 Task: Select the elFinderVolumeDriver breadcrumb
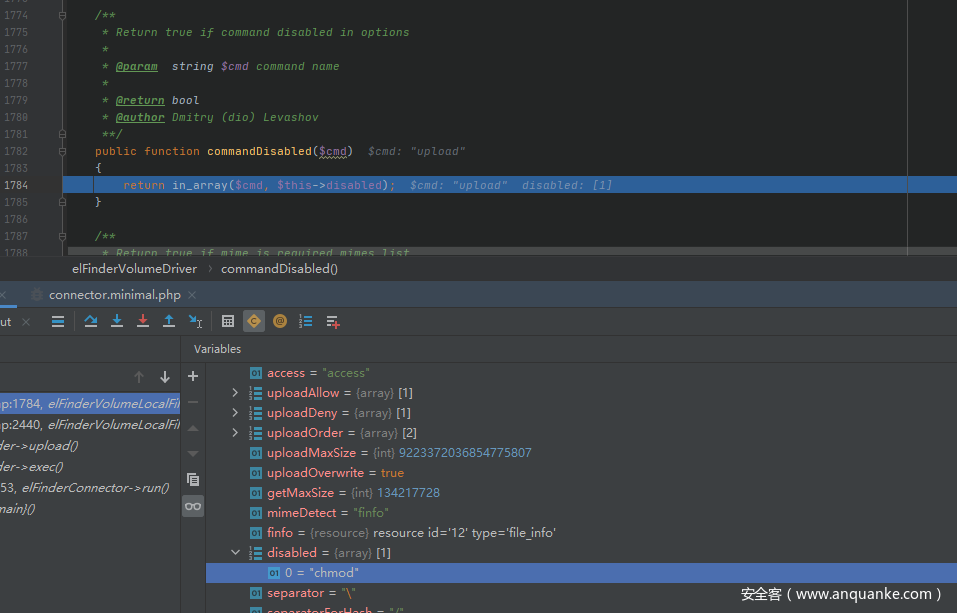(134, 268)
